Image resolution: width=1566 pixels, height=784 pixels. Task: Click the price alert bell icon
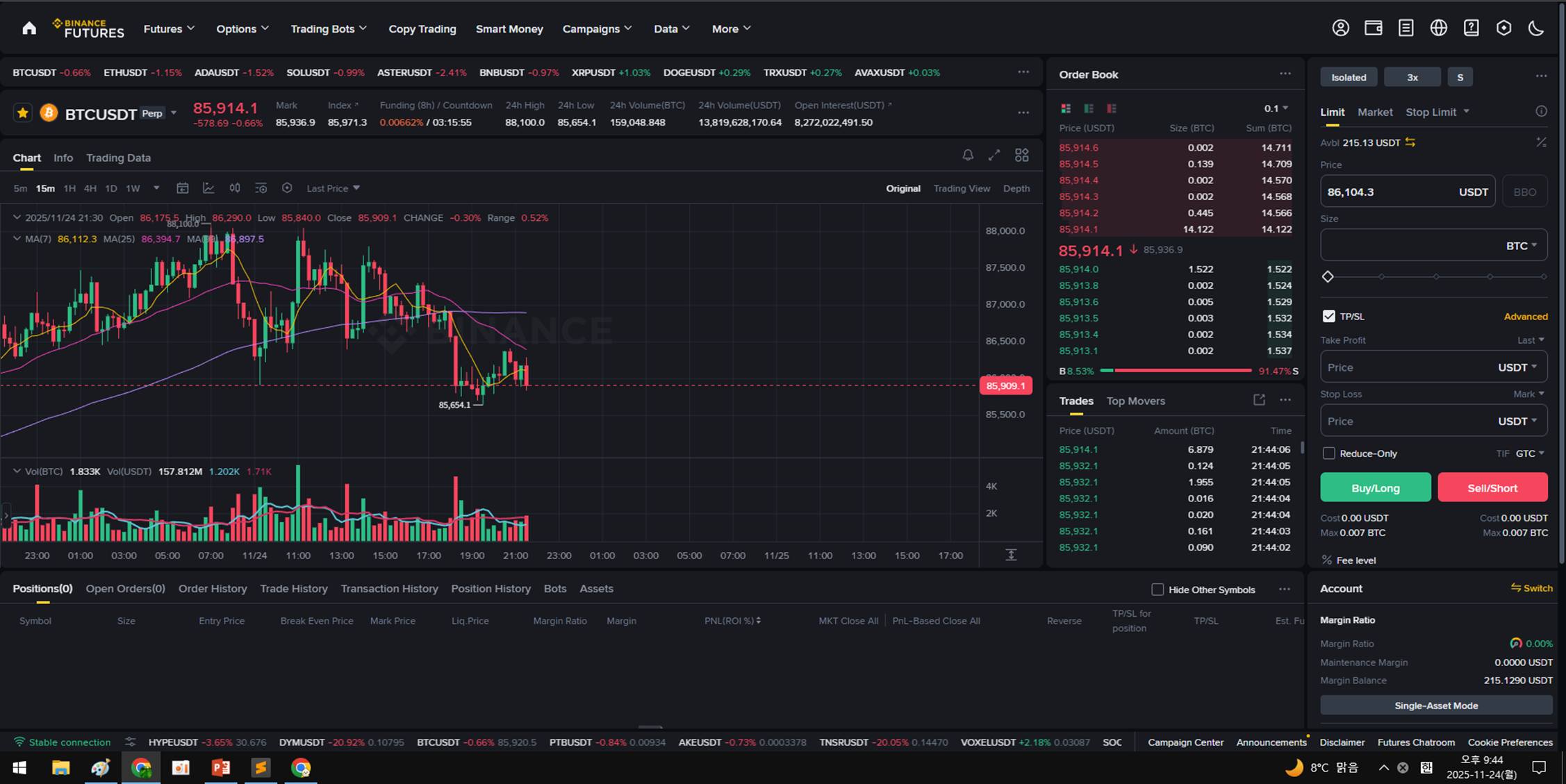(967, 155)
